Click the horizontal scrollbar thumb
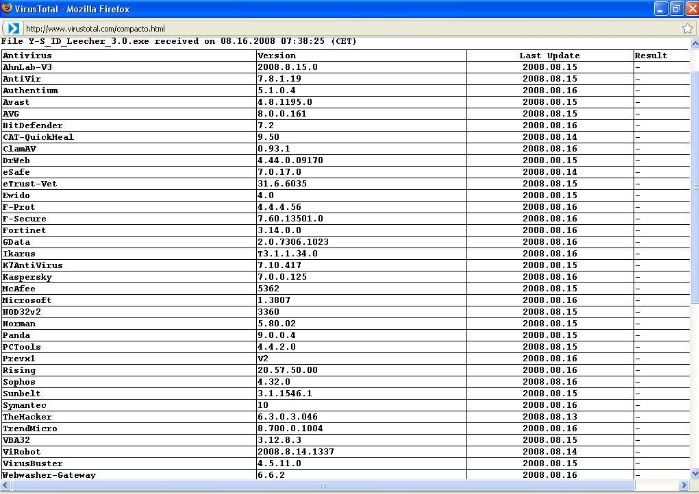 coord(323,485)
